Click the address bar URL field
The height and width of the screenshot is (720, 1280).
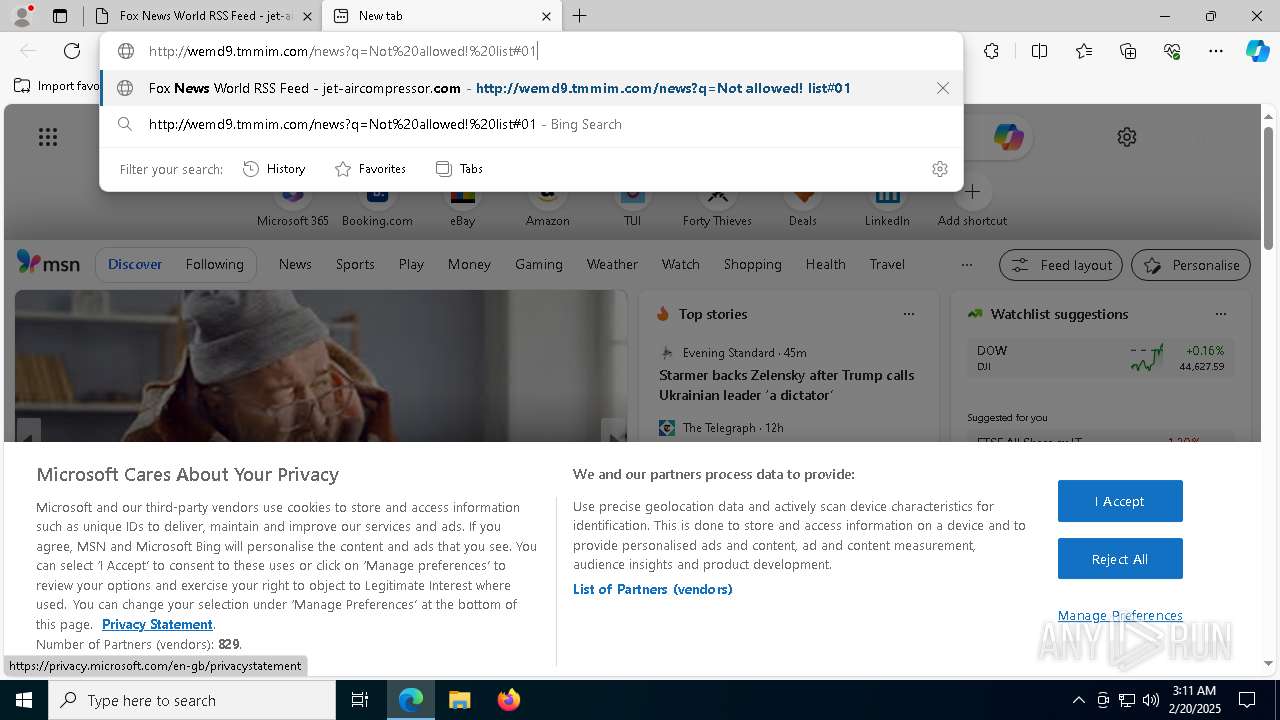click(x=530, y=51)
